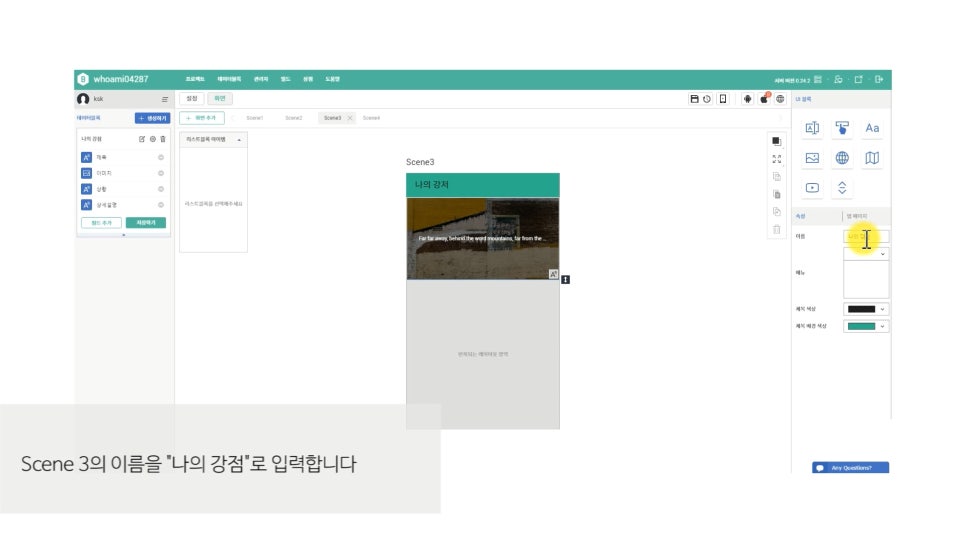
Task: Click the save disk icon in toolbar
Action: click(x=694, y=99)
